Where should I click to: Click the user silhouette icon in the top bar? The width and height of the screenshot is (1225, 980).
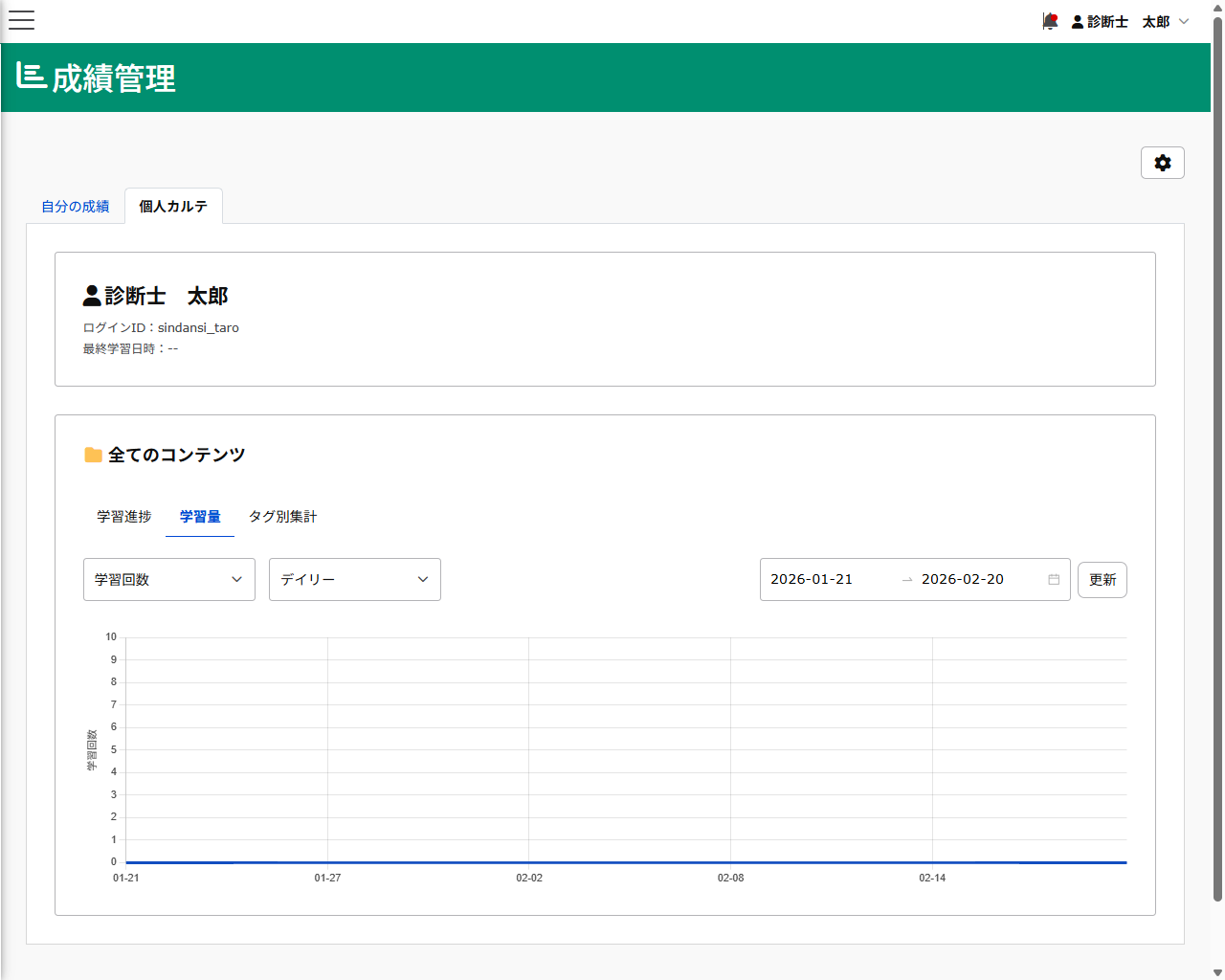coord(1077,21)
